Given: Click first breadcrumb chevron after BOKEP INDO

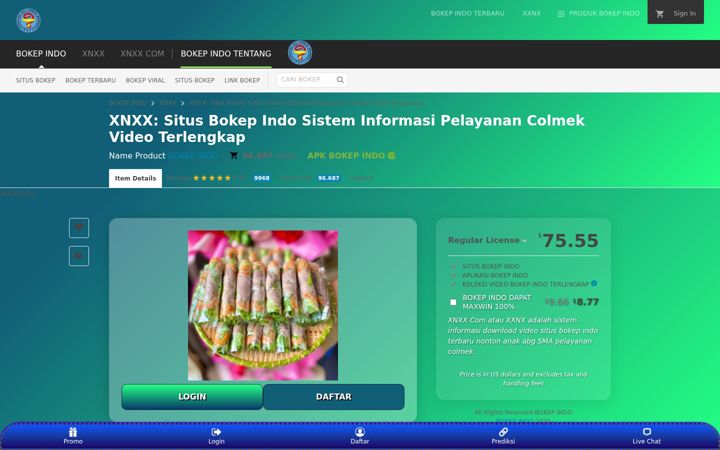Looking at the screenshot, I should coord(152,103).
